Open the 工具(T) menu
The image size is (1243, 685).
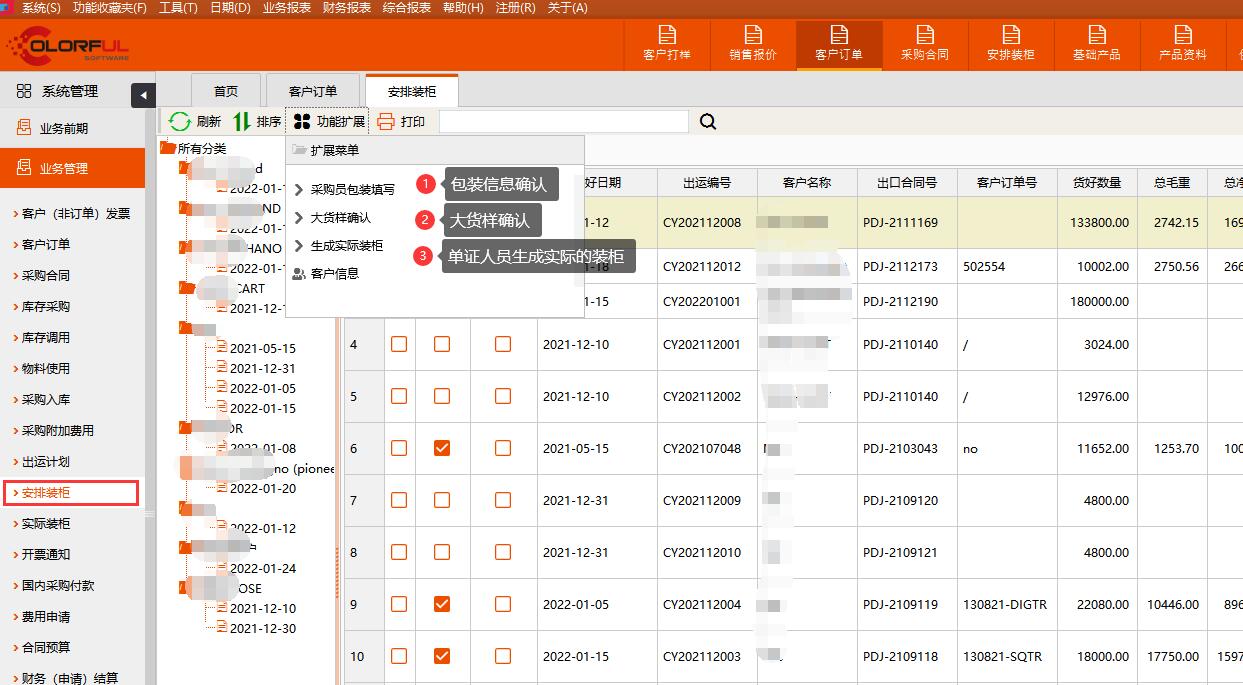point(178,8)
